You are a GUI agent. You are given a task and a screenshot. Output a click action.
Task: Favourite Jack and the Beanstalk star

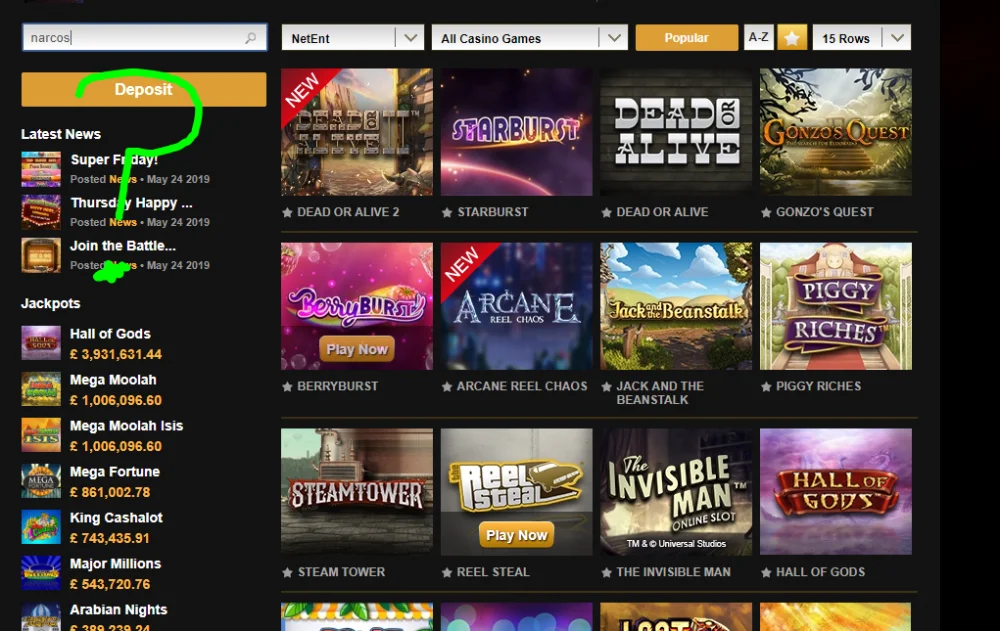tap(607, 387)
